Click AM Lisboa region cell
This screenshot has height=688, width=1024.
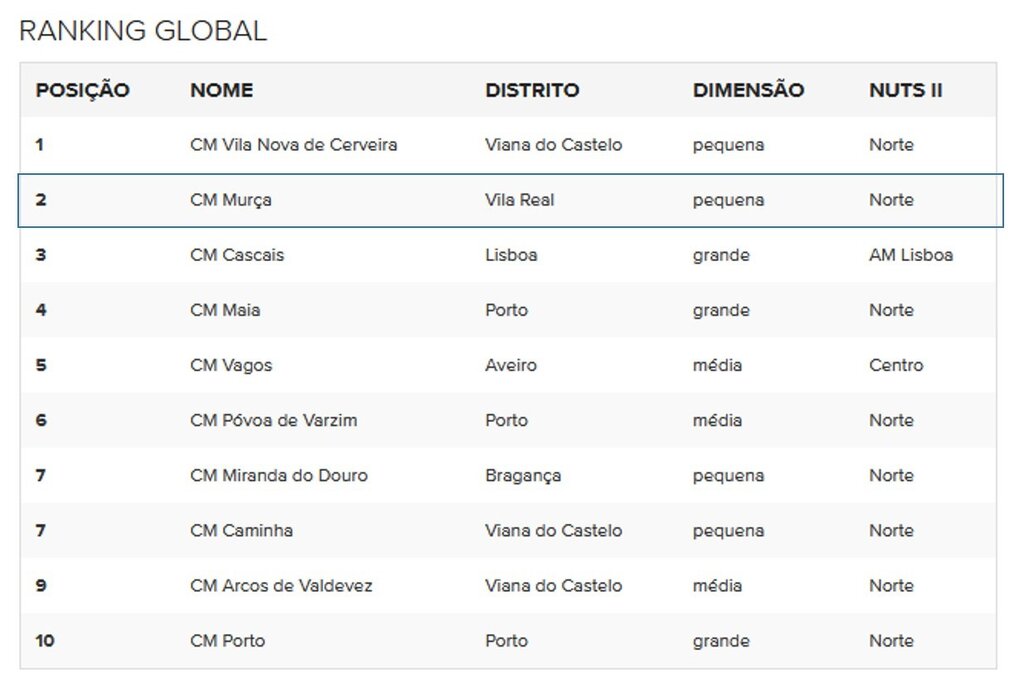click(x=911, y=255)
